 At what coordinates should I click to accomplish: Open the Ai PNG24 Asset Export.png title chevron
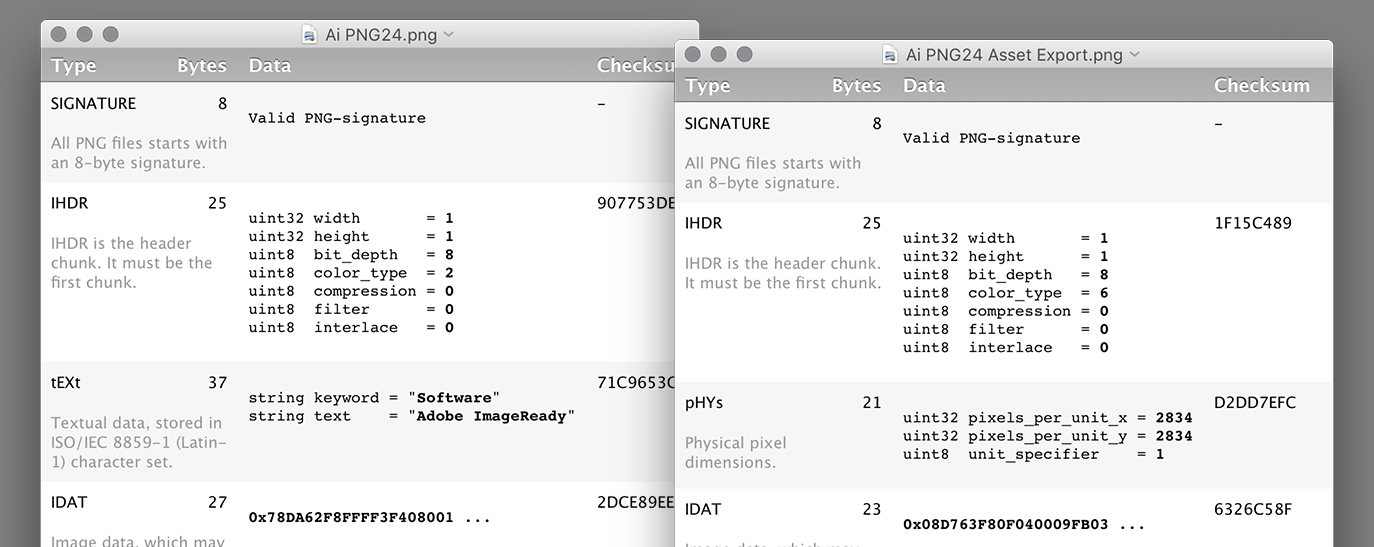coord(1134,54)
